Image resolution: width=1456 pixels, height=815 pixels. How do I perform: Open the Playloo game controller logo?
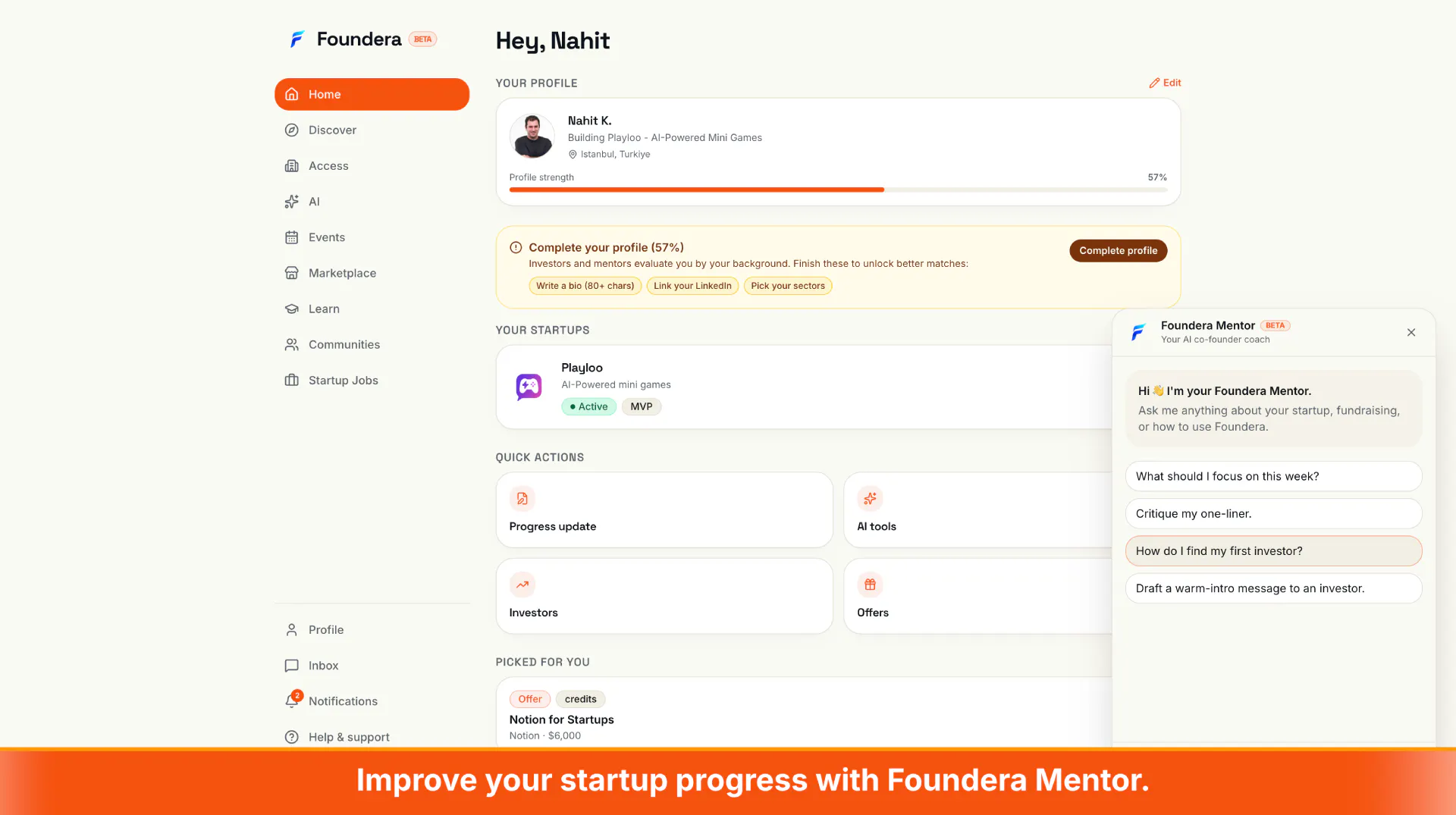(x=529, y=387)
